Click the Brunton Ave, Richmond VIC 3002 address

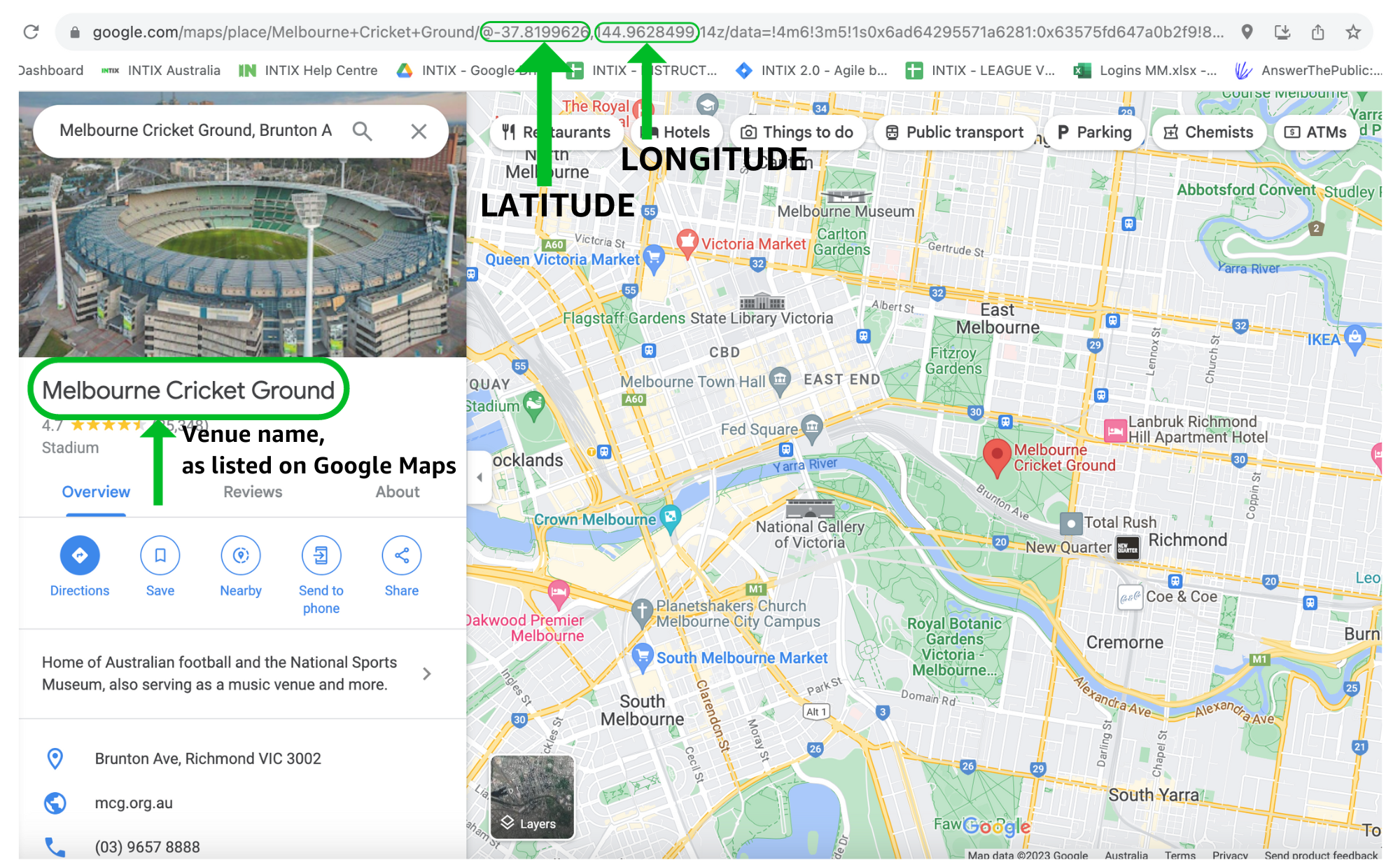coord(208,759)
